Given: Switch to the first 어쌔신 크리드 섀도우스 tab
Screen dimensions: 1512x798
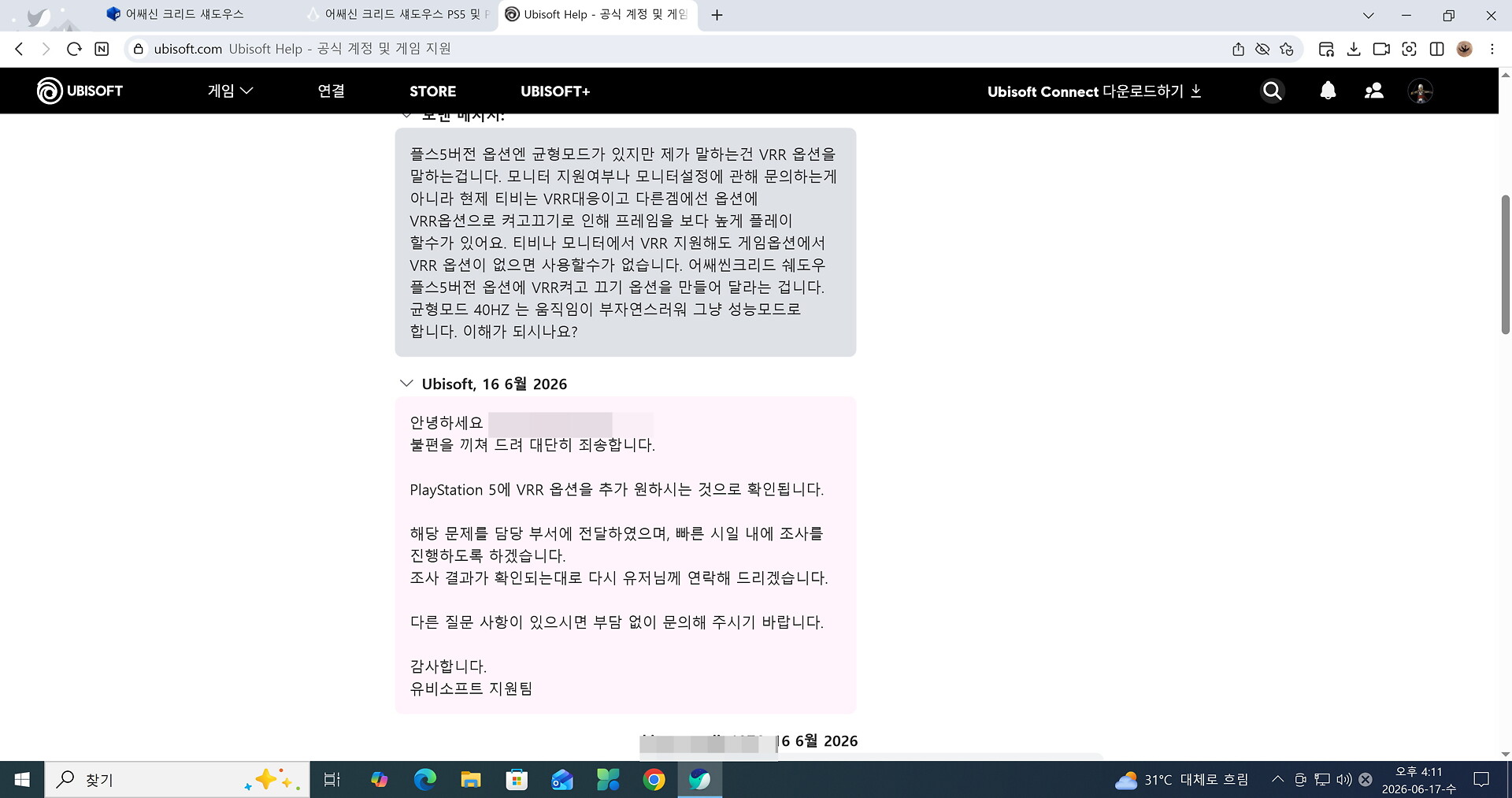Looking at the screenshot, I should 184,14.
